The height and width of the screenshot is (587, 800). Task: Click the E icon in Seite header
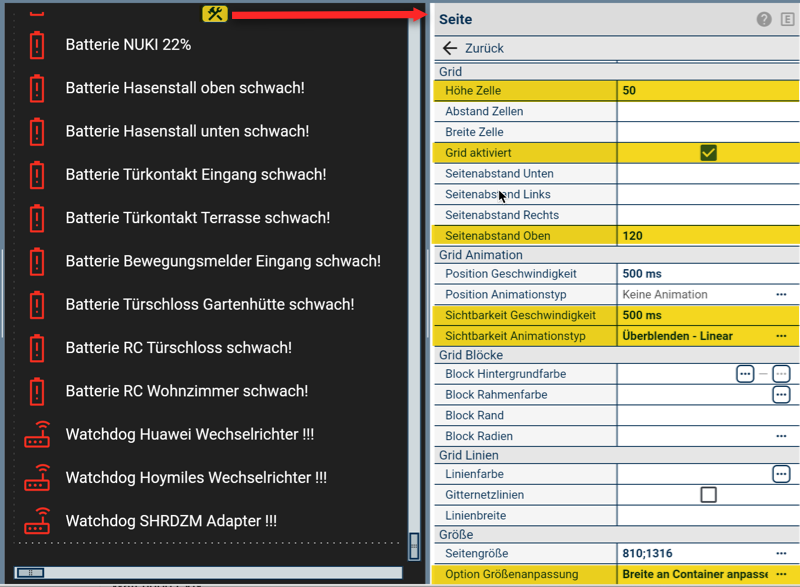[787, 19]
